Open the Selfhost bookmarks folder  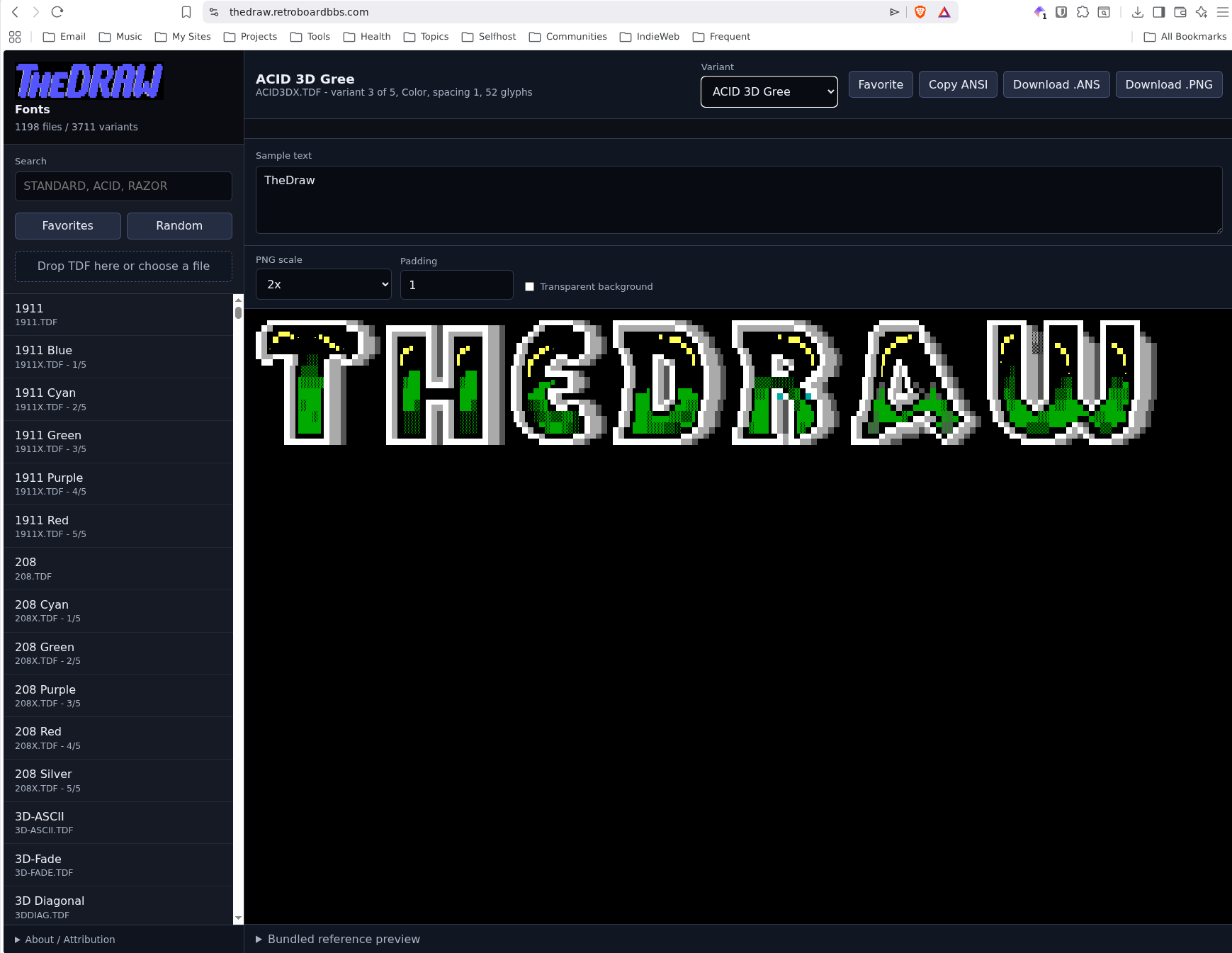coord(489,37)
